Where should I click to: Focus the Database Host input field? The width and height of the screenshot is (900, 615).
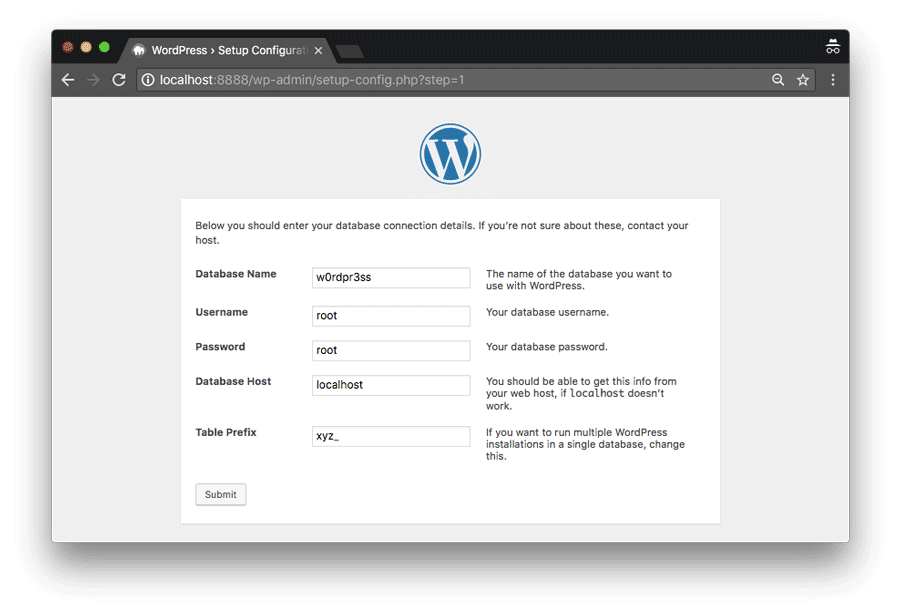coord(390,385)
